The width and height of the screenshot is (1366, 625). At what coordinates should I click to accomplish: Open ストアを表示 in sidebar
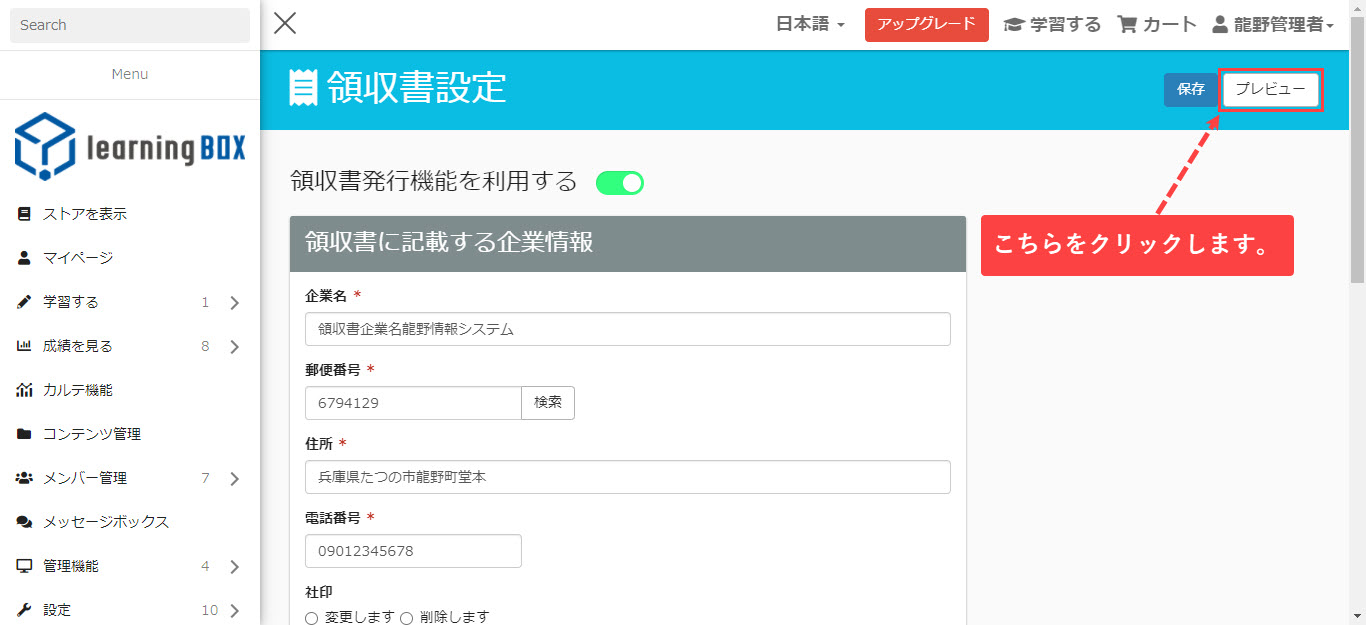85,214
